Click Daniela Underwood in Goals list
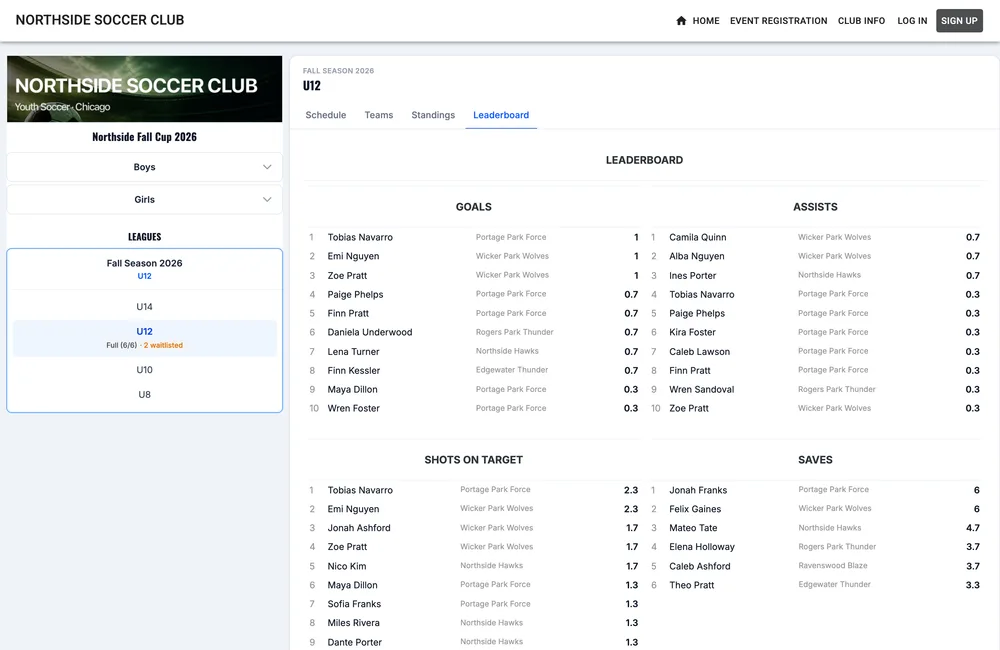Viewport: 1000px width, 650px height. 370,332
